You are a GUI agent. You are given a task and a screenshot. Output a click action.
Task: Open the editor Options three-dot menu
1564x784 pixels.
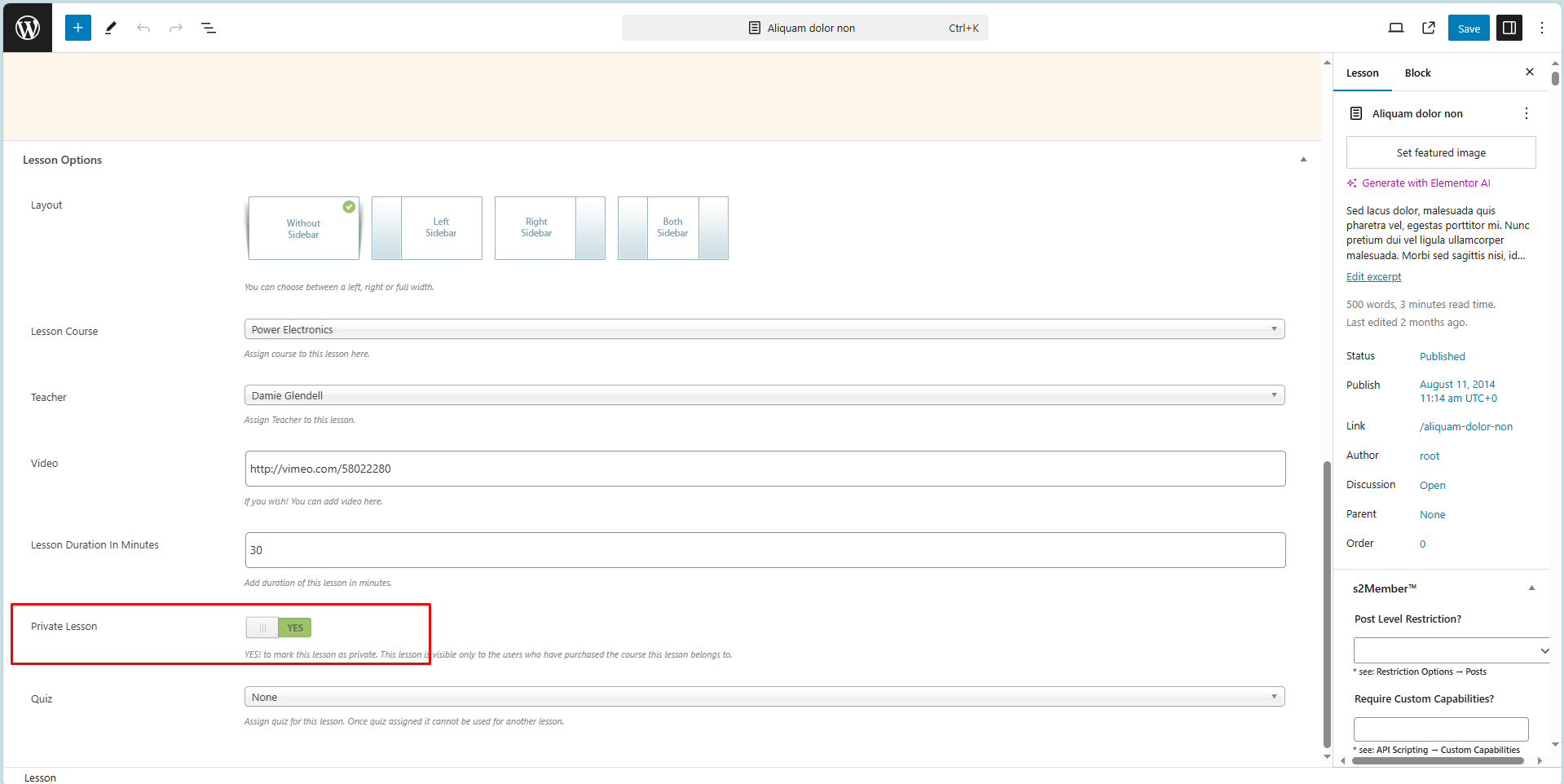[x=1542, y=28]
